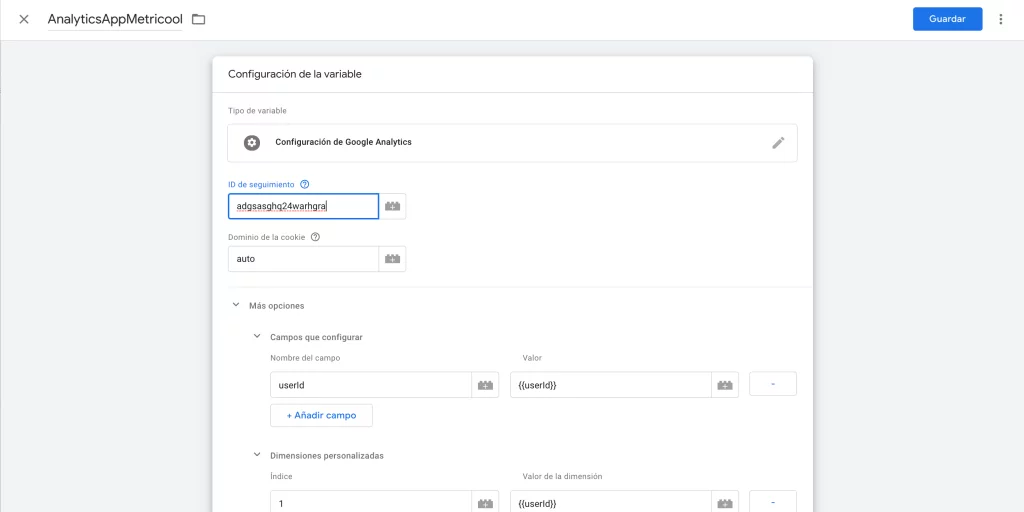The image size is (1024, 512).
Task: Close the variable editor with the X icon
Action: tap(24, 19)
